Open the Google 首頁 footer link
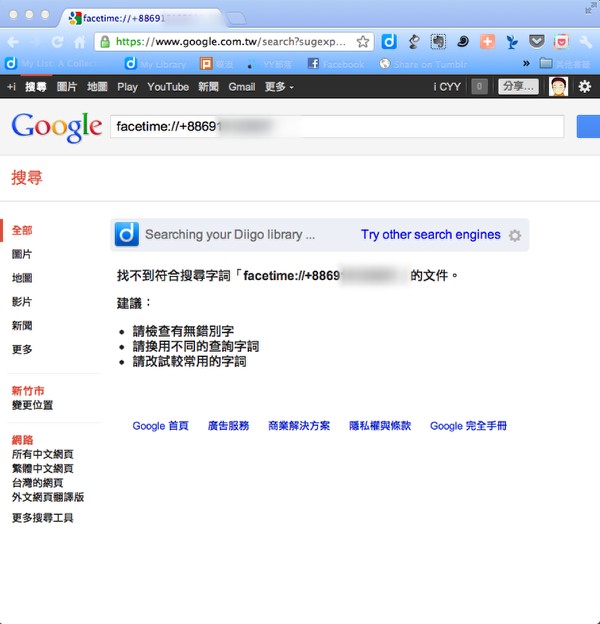This screenshot has width=600, height=624. pos(160,426)
